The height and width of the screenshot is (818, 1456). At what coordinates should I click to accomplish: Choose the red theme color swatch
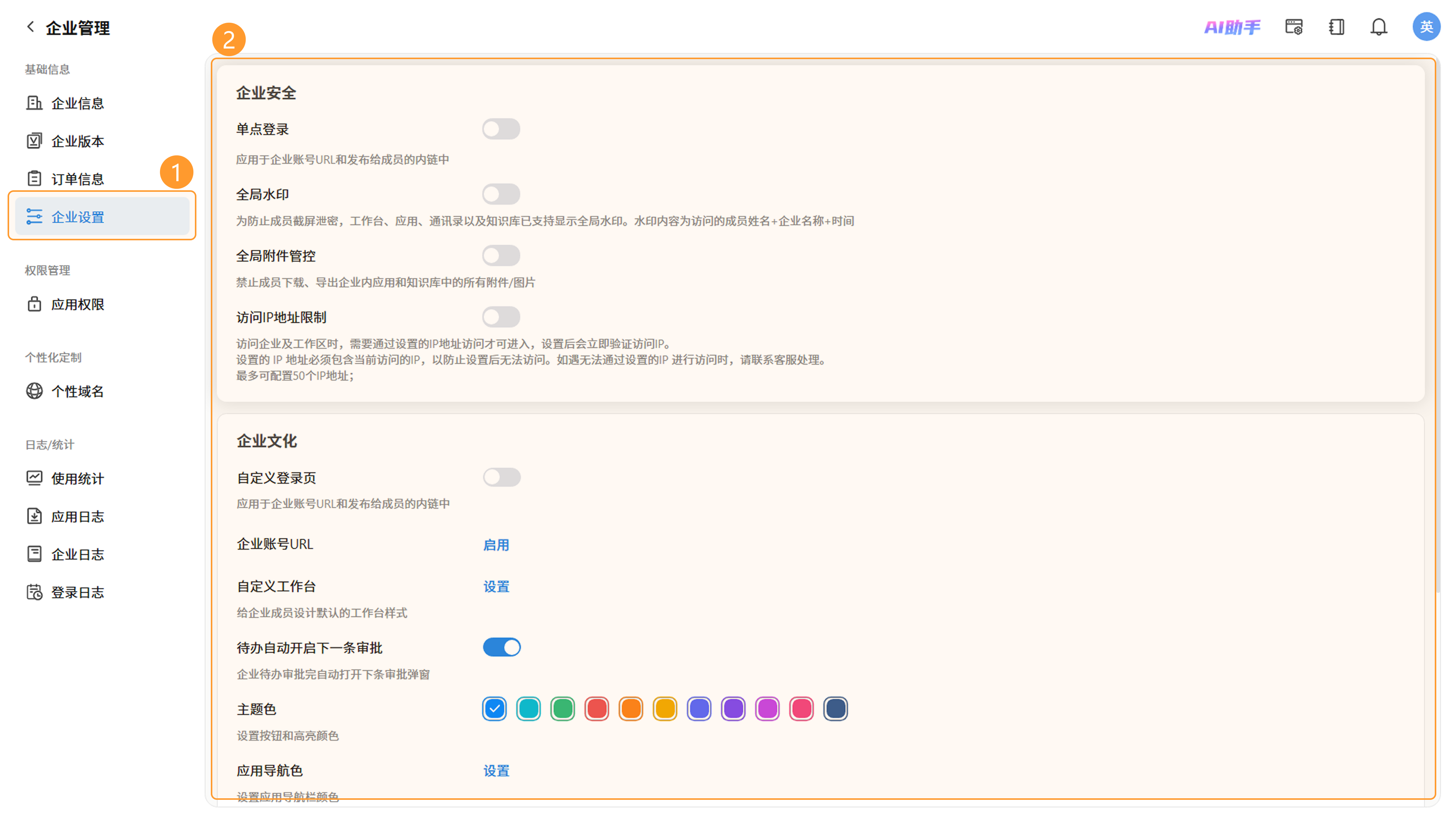tap(596, 709)
